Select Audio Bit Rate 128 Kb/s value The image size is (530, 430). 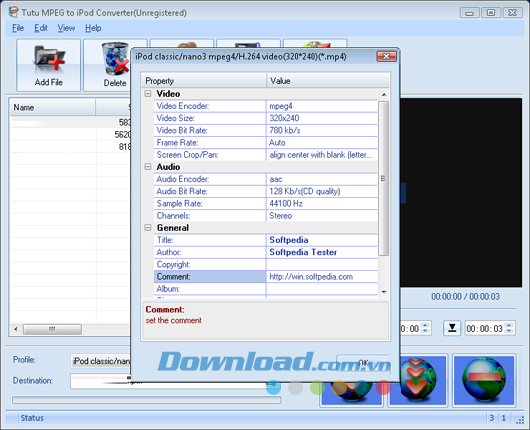coord(322,191)
